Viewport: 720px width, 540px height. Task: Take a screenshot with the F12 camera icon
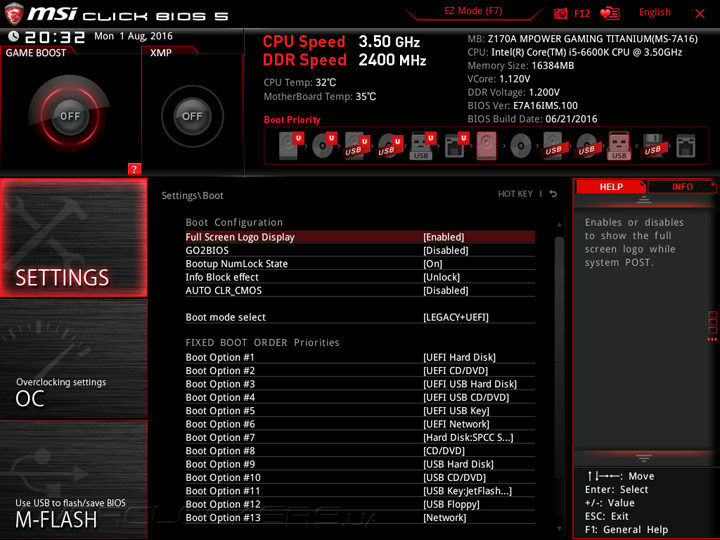561,13
